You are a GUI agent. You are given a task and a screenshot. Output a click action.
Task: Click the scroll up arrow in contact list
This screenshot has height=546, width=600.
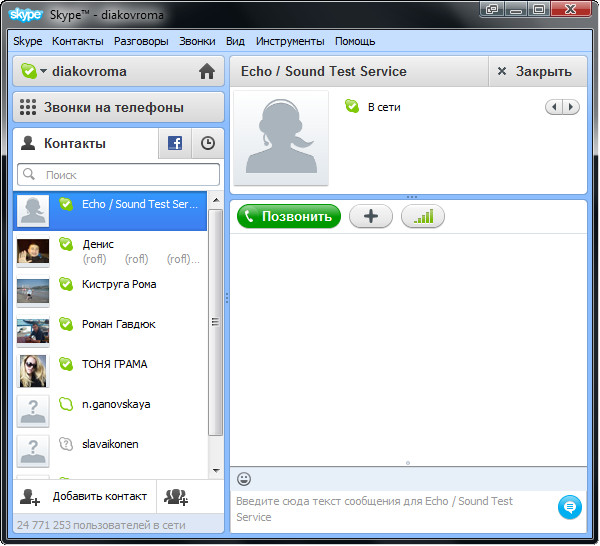[216, 200]
